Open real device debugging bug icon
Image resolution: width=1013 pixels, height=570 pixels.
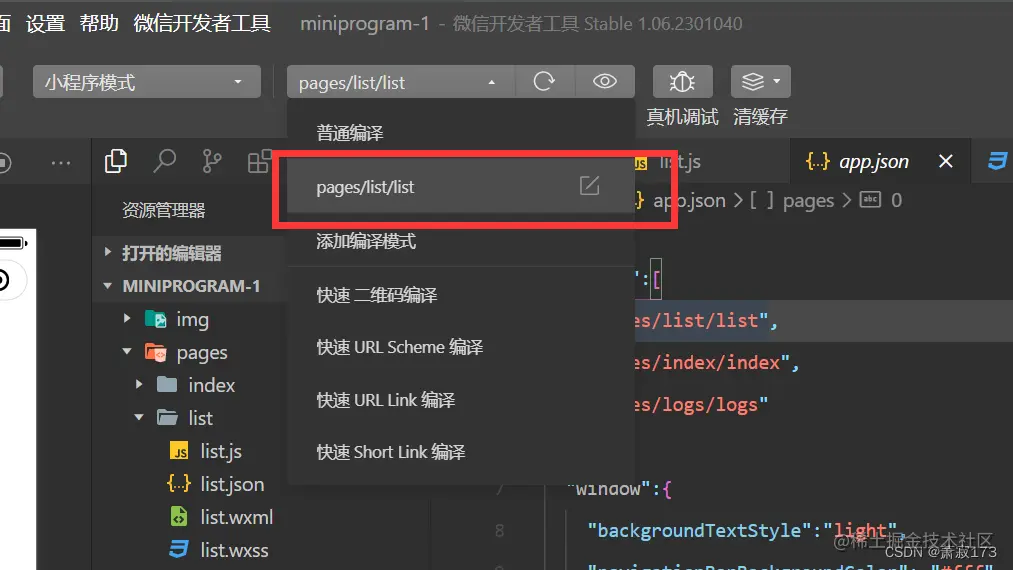(x=682, y=81)
